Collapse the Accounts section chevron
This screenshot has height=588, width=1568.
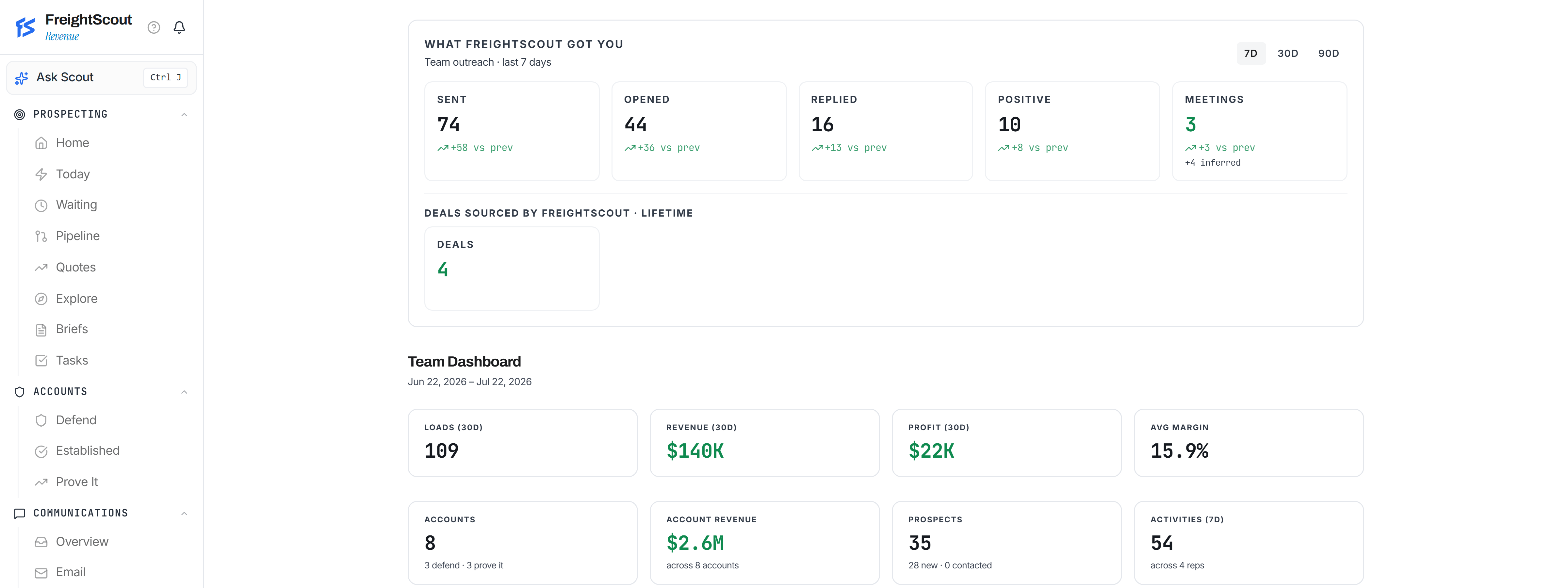click(x=184, y=392)
